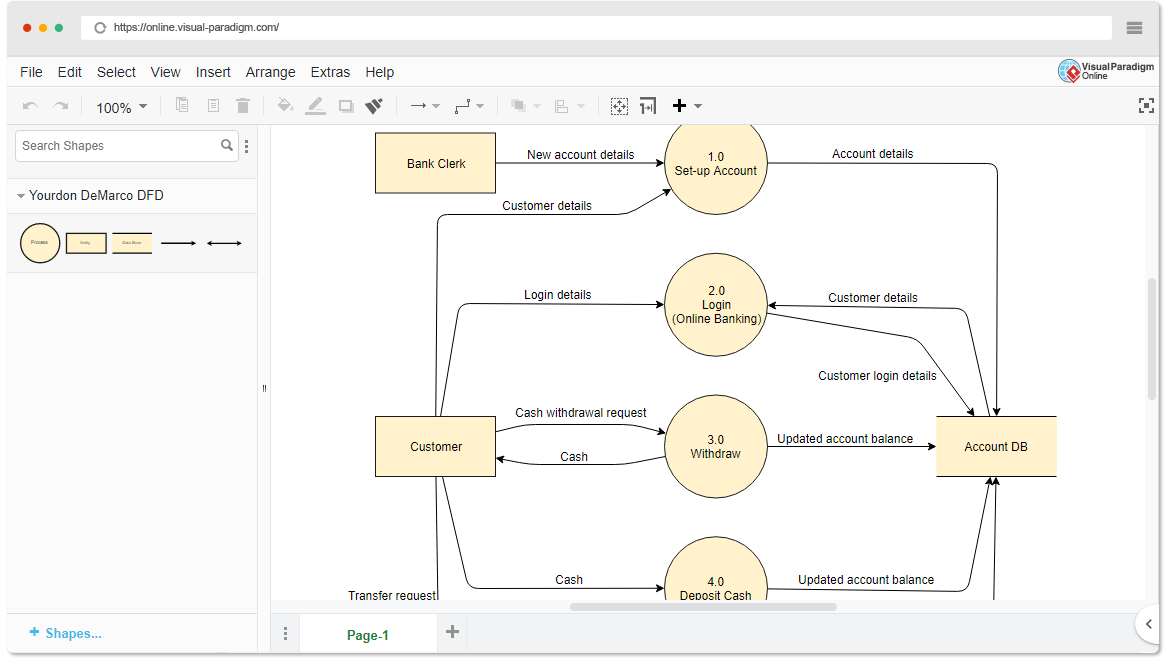The height and width of the screenshot is (665, 1170).
Task: Click the horizontal scrollbar under the canvas
Action: pyautogui.click(x=702, y=607)
